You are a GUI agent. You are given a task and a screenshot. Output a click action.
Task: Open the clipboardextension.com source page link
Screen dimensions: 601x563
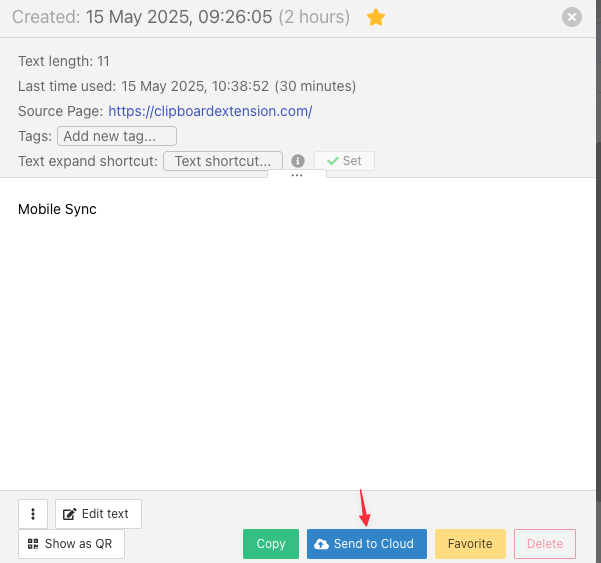coord(210,111)
